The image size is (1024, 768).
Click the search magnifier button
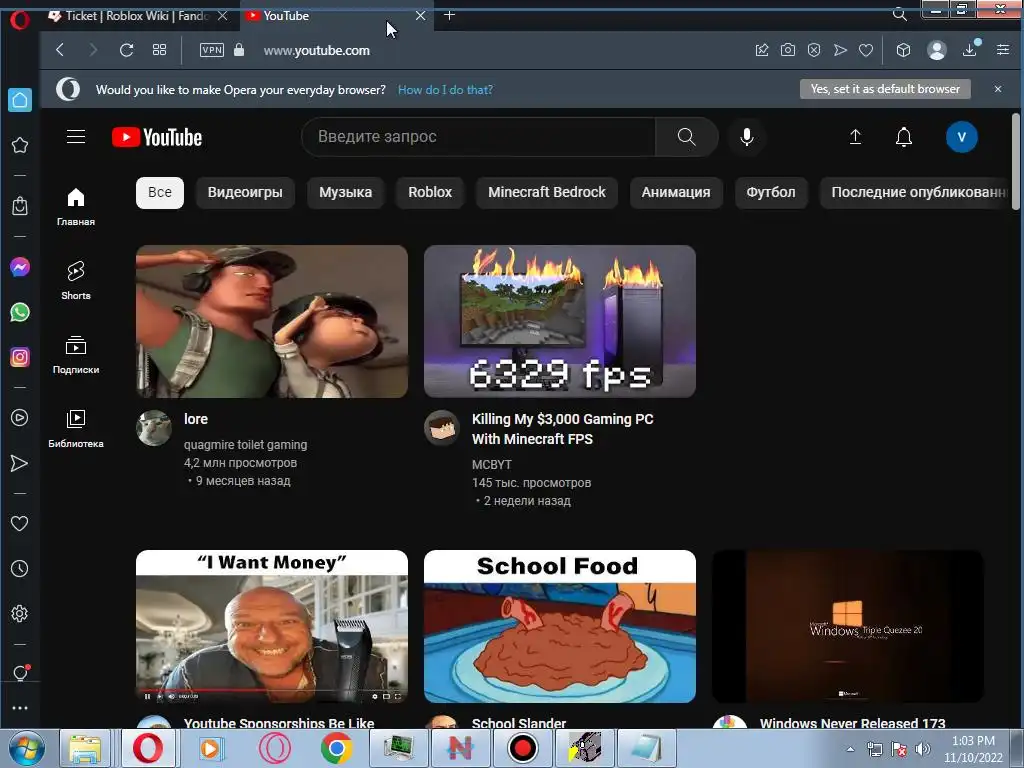point(686,136)
